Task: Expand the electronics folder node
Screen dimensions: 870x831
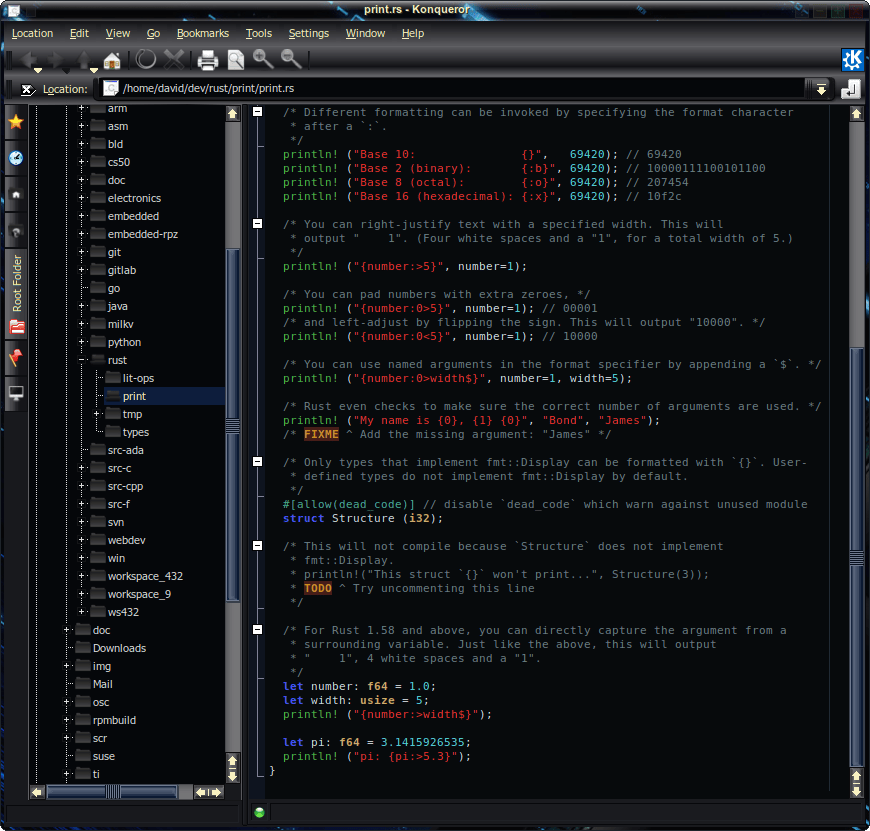Action: [x=82, y=197]
